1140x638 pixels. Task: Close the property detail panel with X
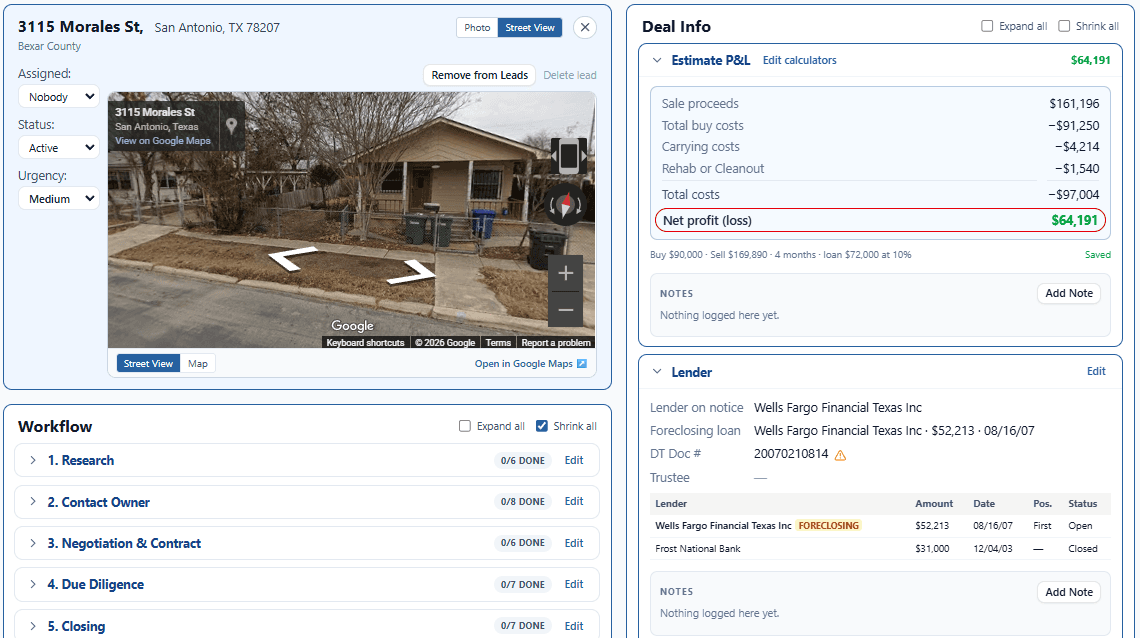pyautogui.click(x=585, y=28)
